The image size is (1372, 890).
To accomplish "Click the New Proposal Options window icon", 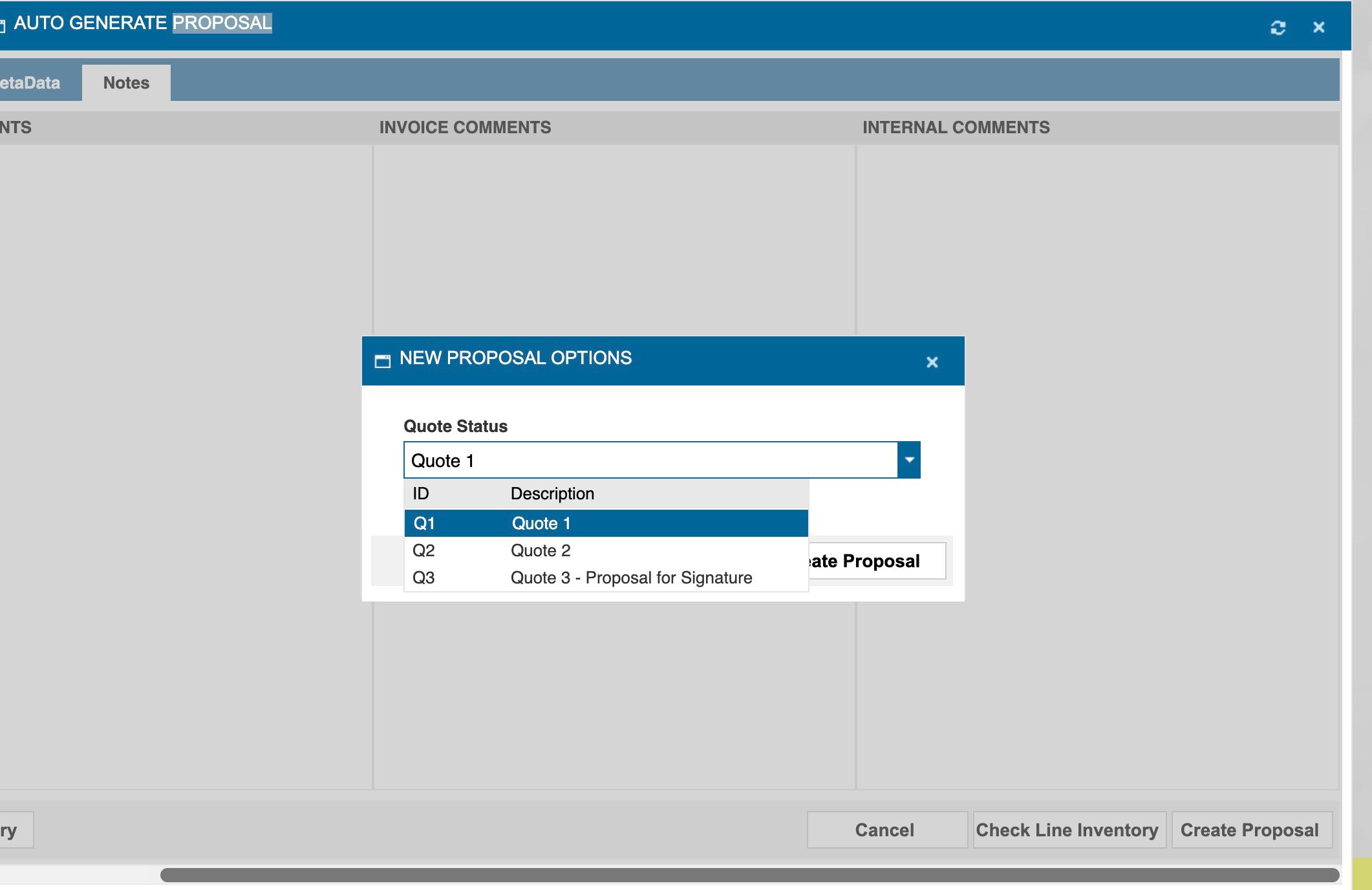I will pos(383,360).
